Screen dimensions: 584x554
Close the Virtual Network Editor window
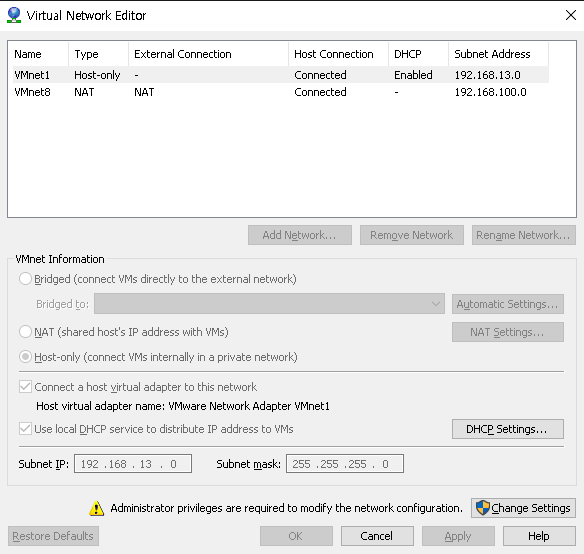pos(571,15)
